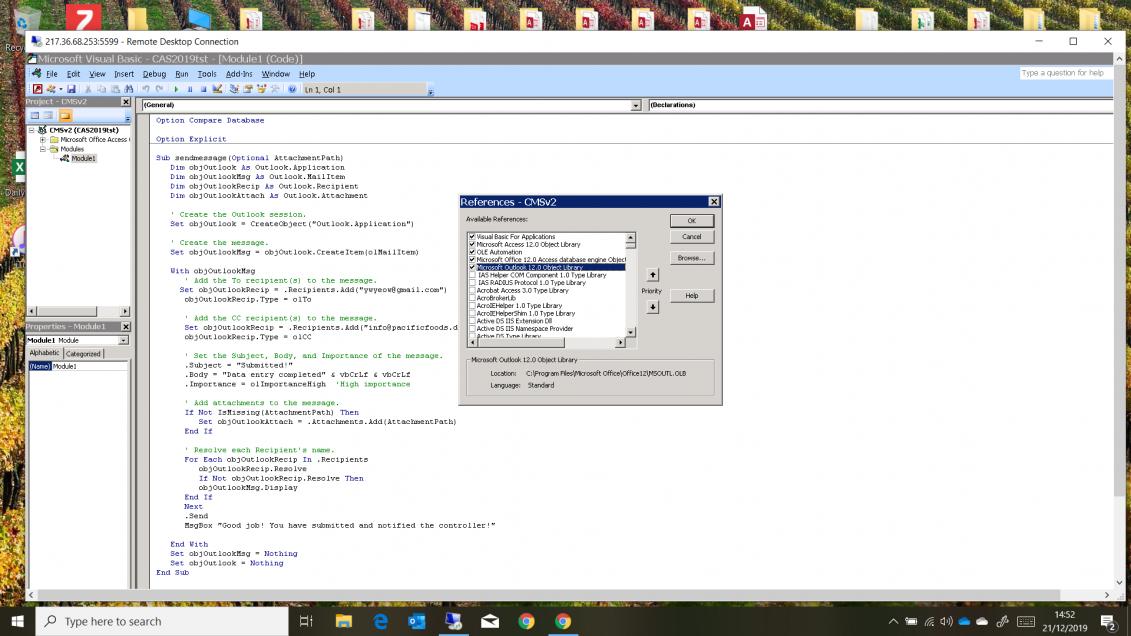Image resolution: width=1131 pixels, height=636 pixels.
Task: Open the Object Browser toolbar icon
Action: click(261, 89)
